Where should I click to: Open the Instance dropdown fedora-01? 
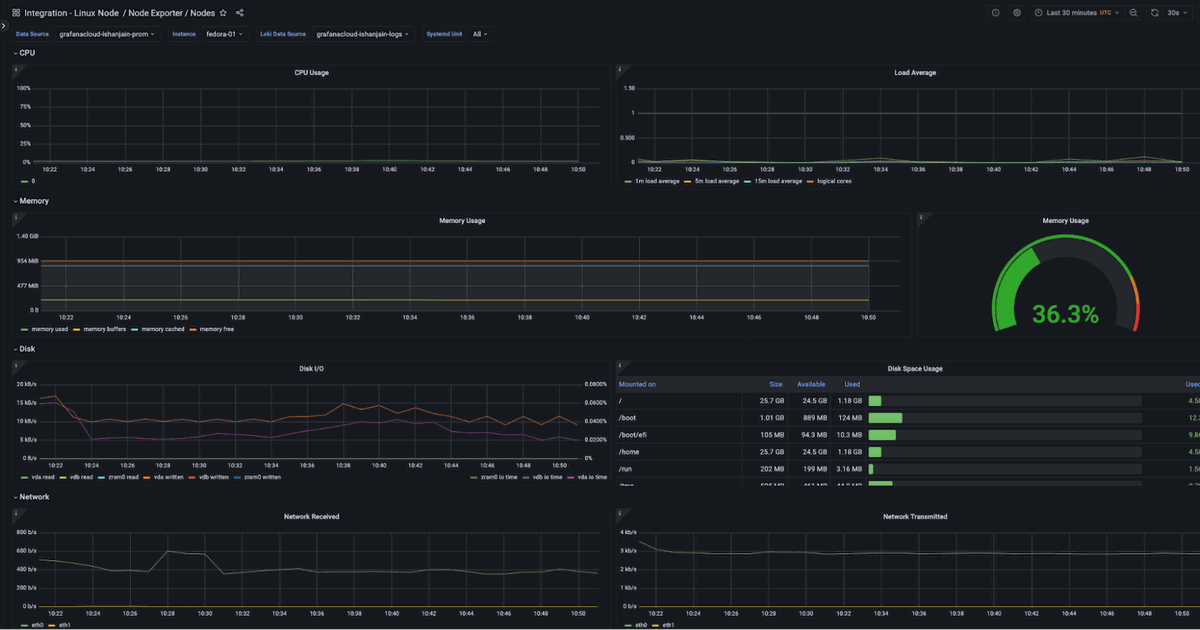tap(224, 34)
